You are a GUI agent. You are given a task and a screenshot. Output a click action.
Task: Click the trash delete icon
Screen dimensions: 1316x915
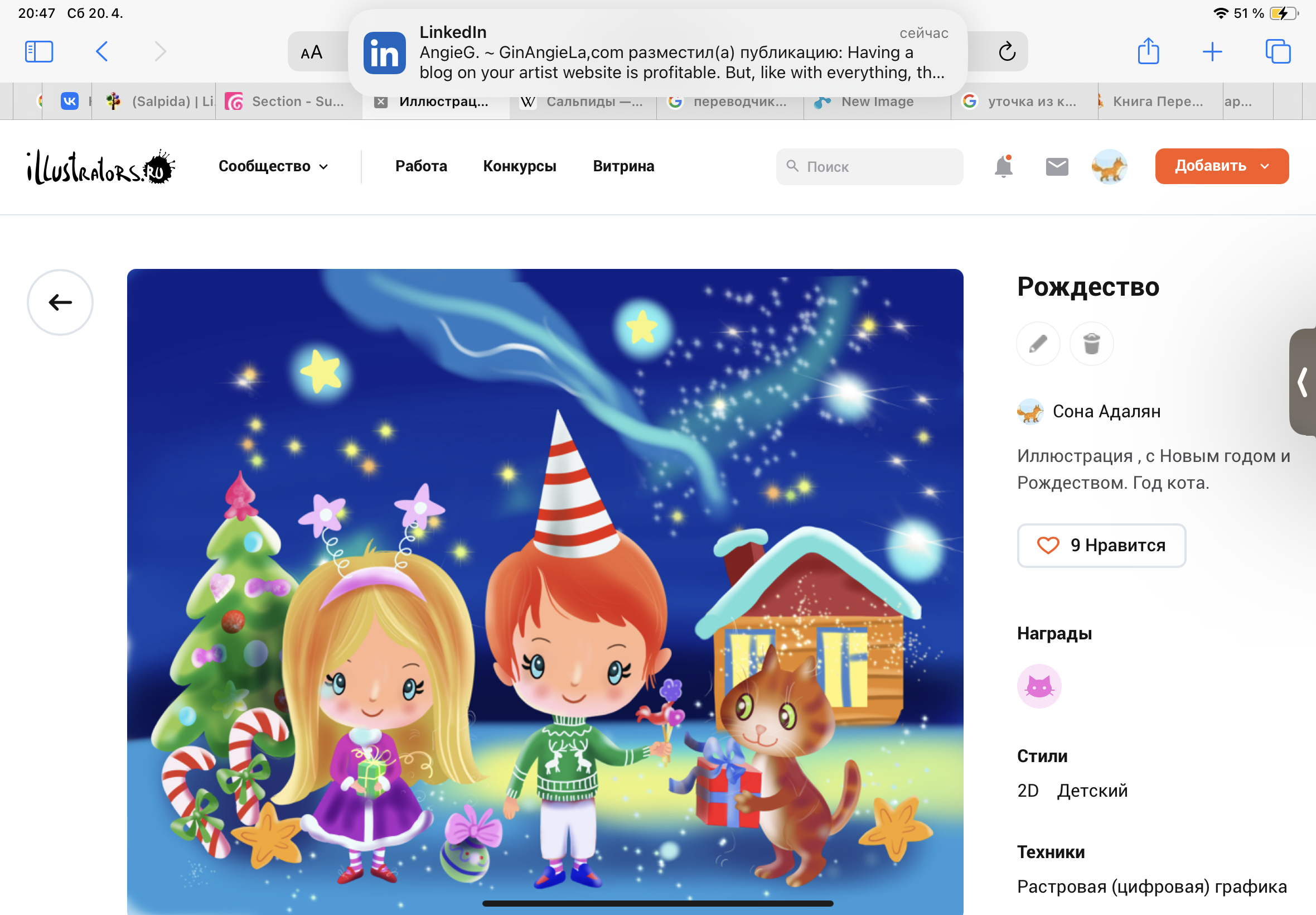tap(1091, 344)
